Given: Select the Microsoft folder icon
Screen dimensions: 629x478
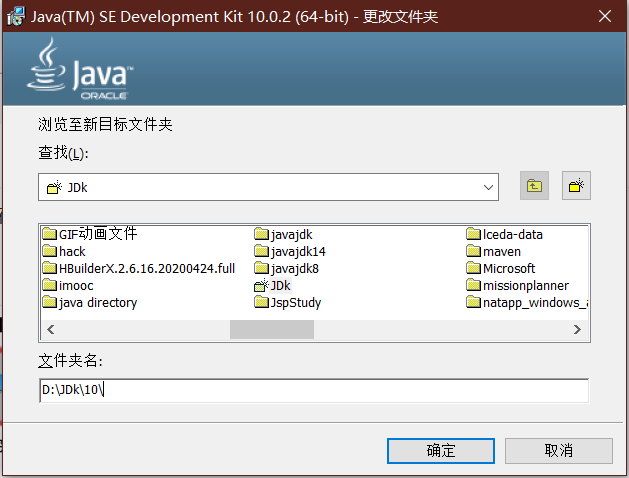Looking at the screenshot, I should click(473, 268).
